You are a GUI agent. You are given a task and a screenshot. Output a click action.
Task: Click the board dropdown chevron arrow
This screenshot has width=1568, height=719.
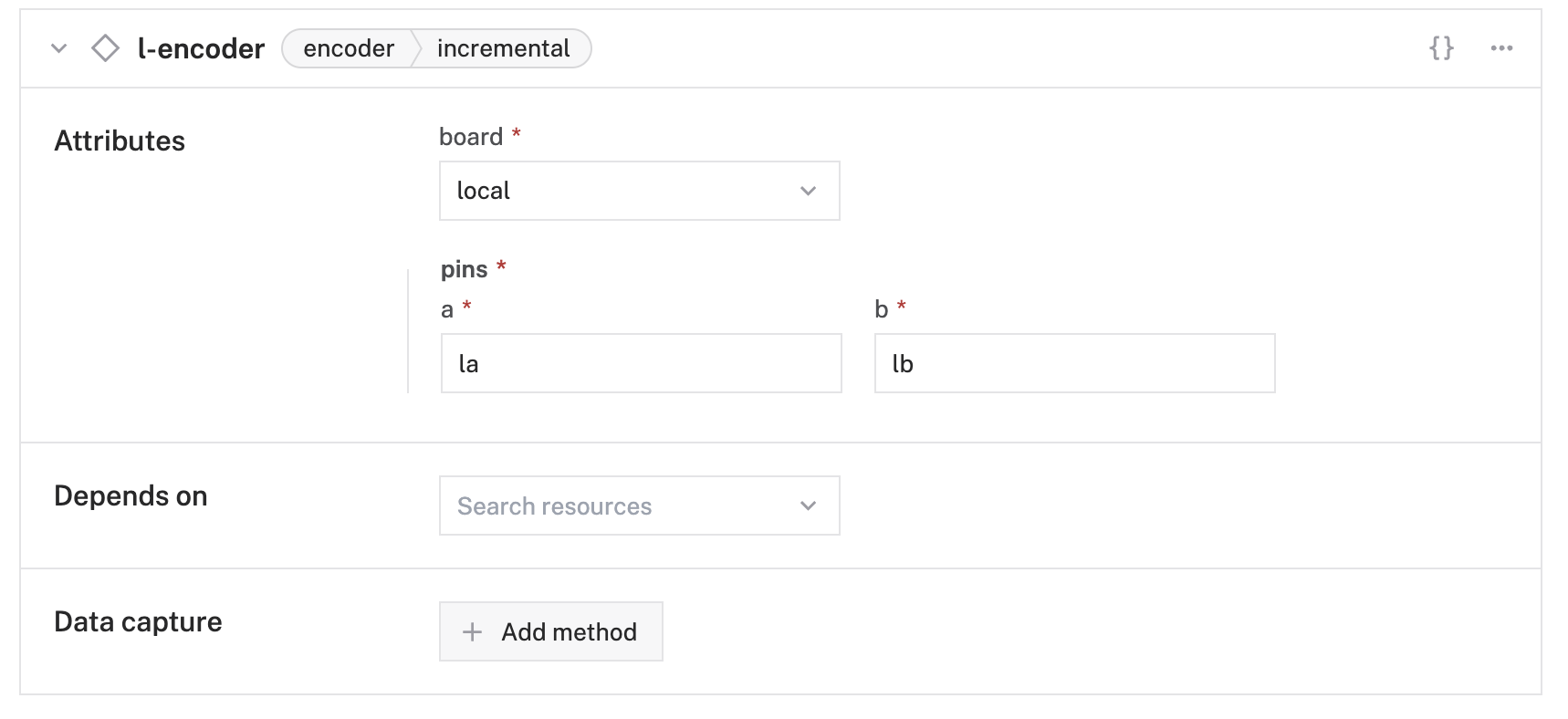[x=808, y=191]
